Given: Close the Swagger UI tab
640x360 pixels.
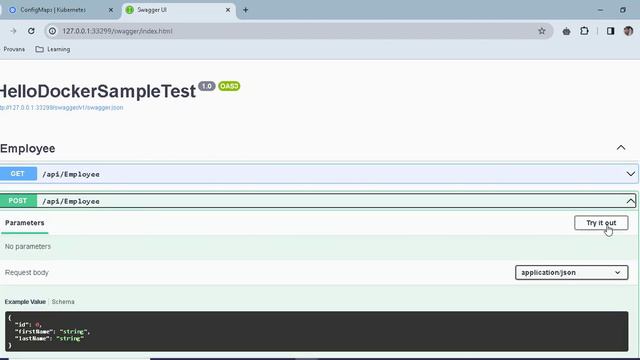Looking at the screenshot, I should click(x=228, y=10).
